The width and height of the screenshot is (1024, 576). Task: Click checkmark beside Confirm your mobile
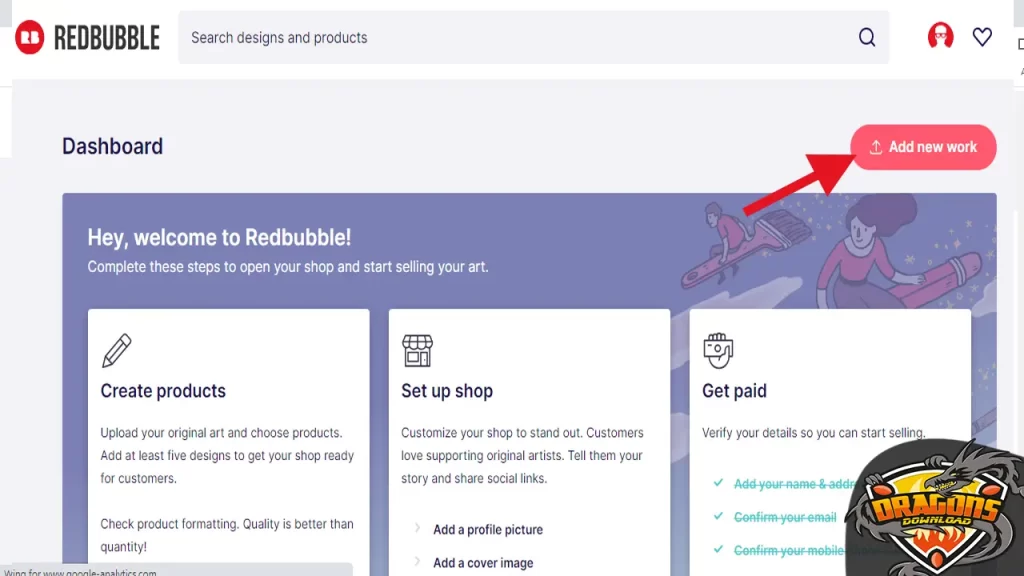[x=718, y=549]
